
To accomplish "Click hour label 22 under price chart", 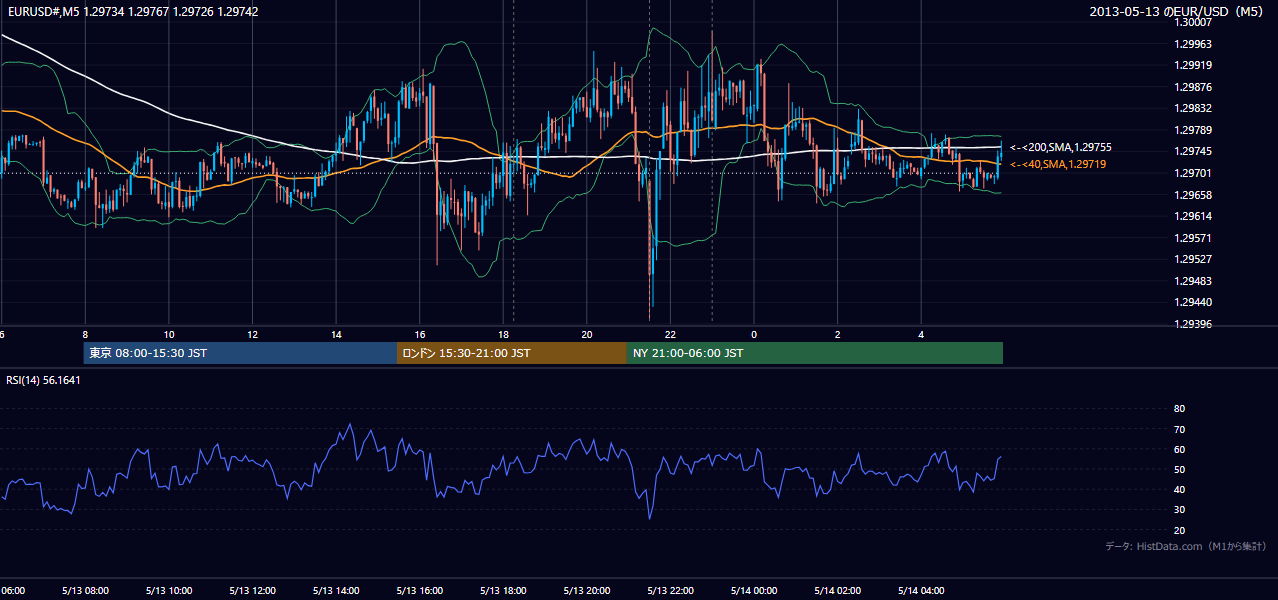I will point(671,334).
